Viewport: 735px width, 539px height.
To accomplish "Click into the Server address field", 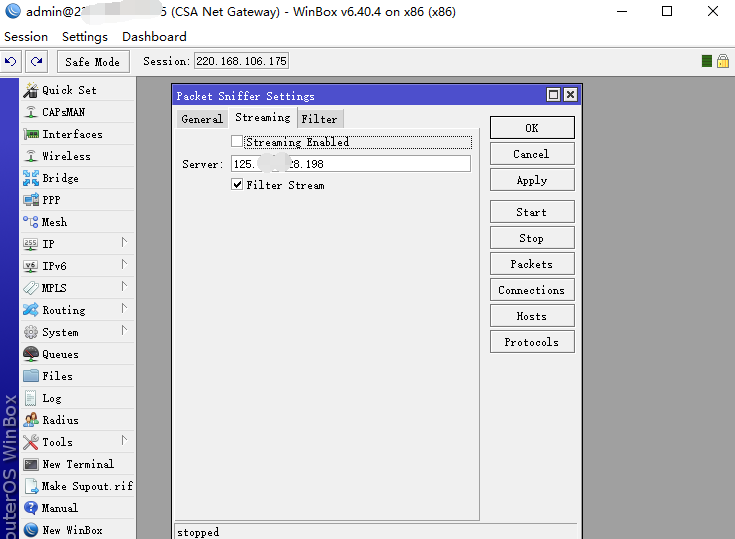I will click(351, 164).
